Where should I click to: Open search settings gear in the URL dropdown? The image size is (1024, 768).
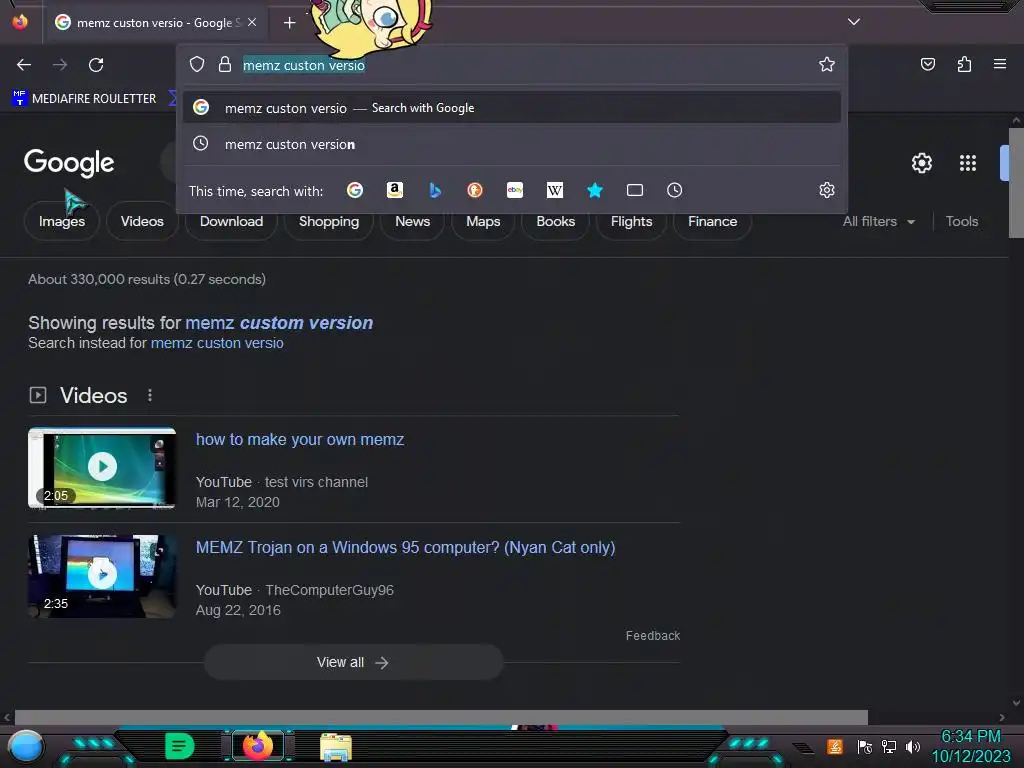[827, 190]
